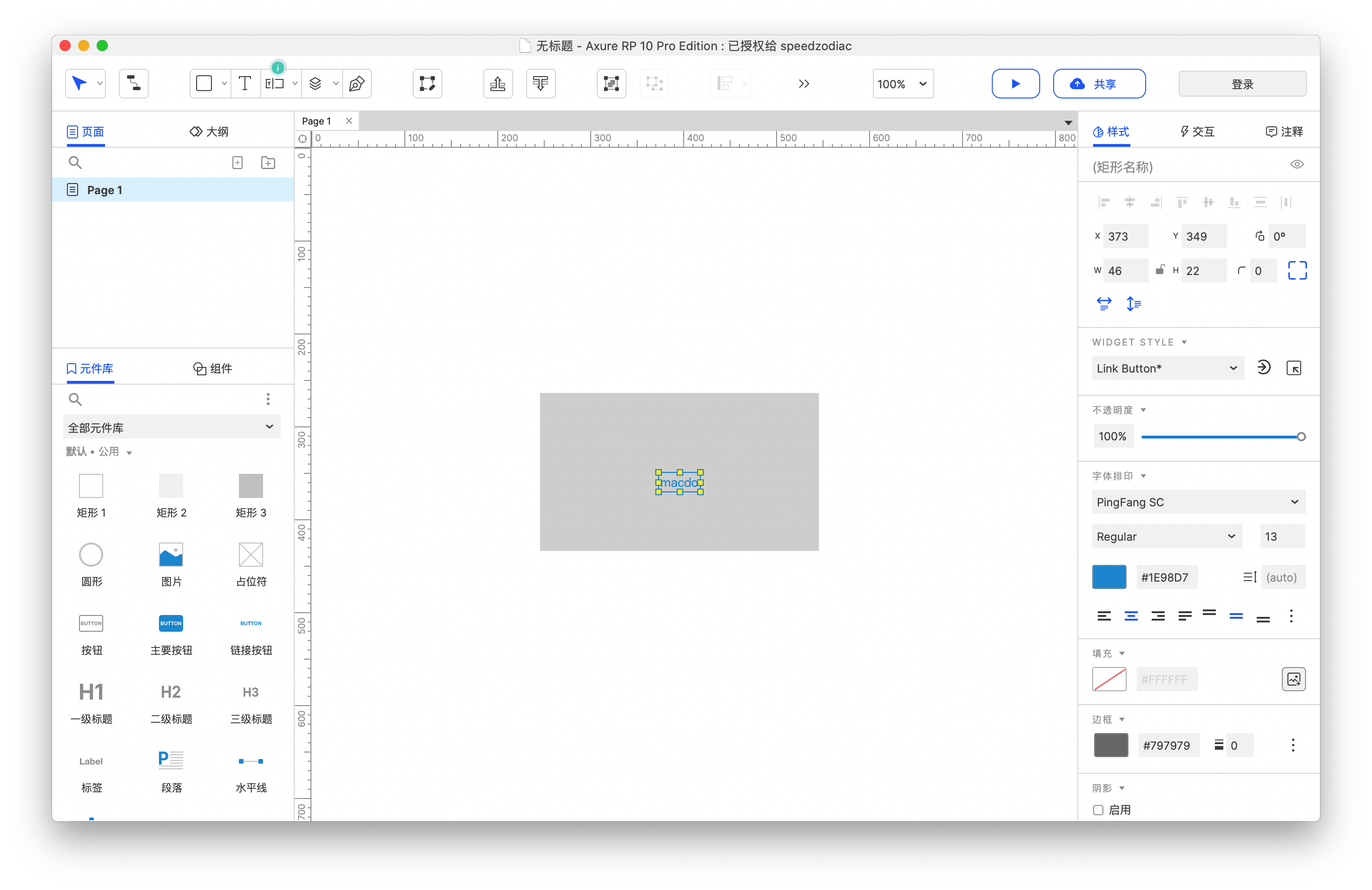Toggle the widget visibility eye icon
Viewport: 1372px width, 890px height.
click(1298, 164)
